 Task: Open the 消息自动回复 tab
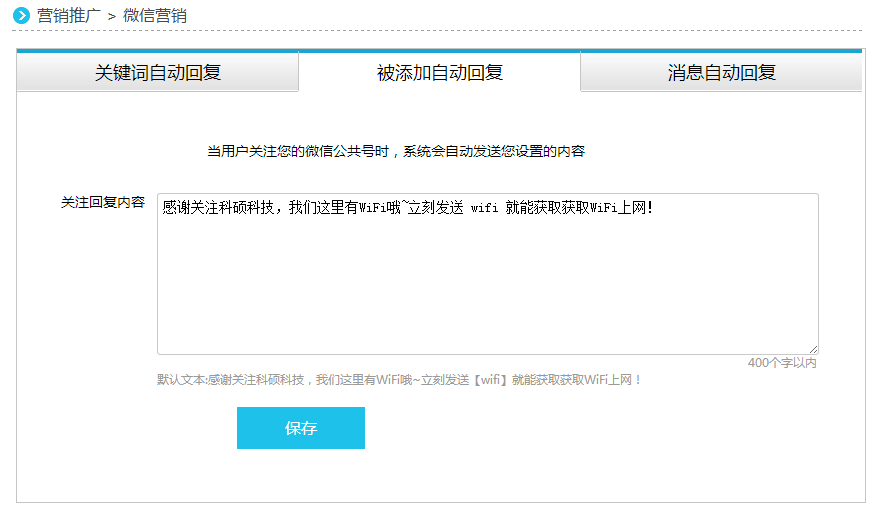tap(721, 72)
